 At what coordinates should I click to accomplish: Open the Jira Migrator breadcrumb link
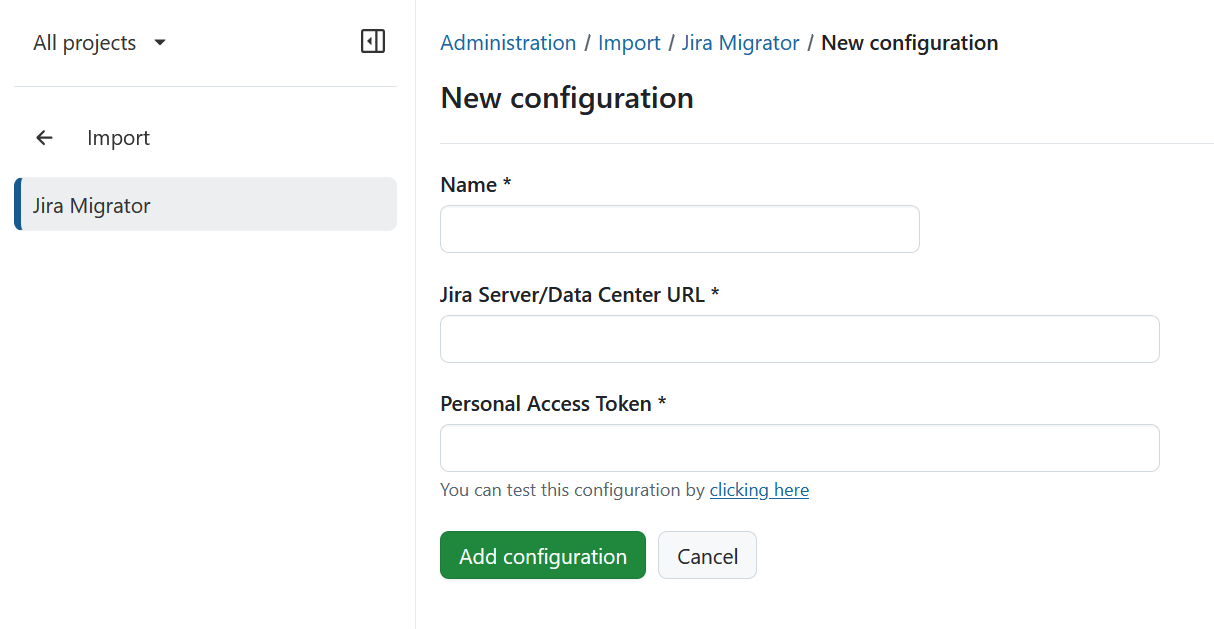point(740,43)
